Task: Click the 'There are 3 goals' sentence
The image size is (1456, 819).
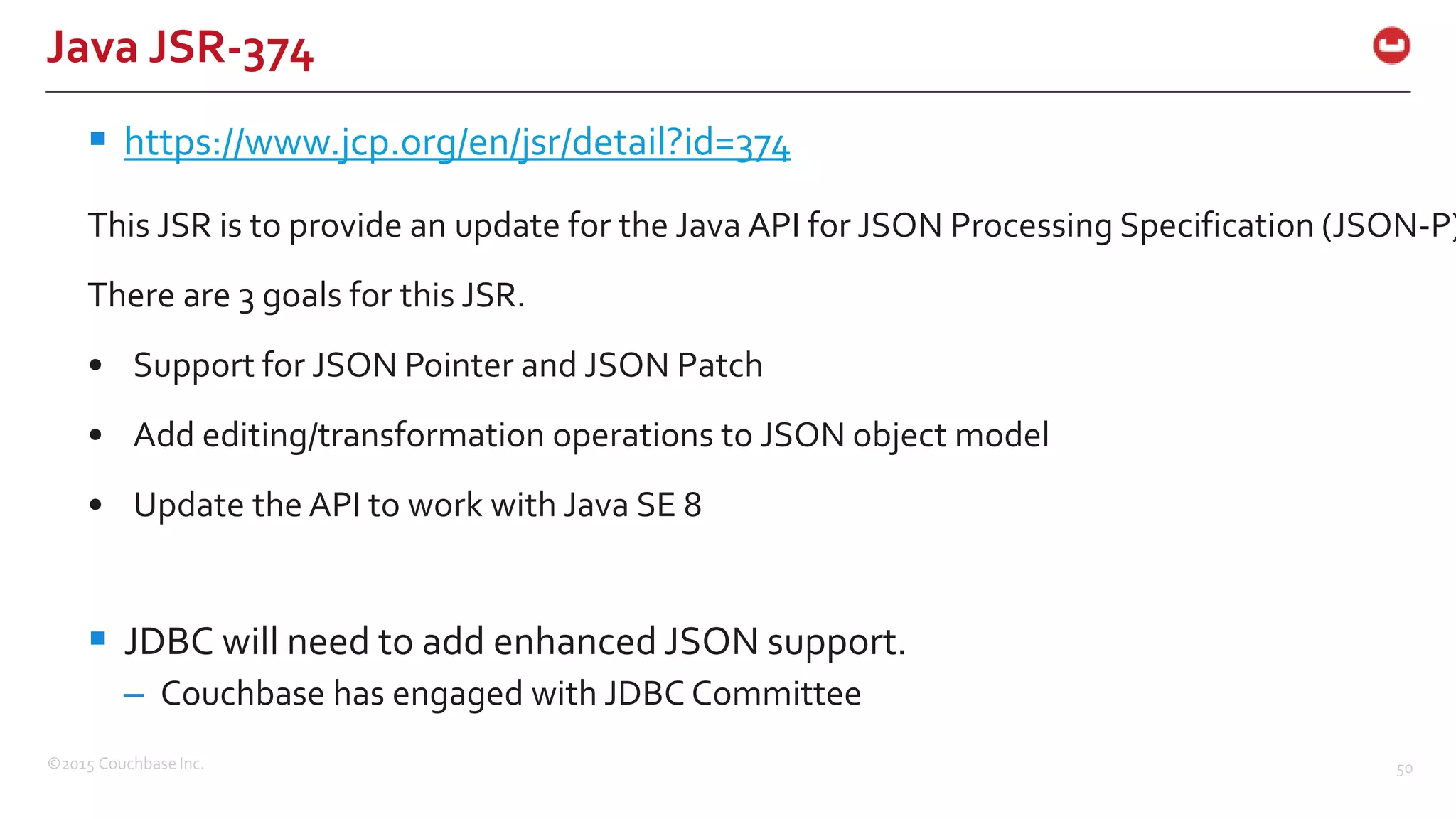Action: point(306,295)
